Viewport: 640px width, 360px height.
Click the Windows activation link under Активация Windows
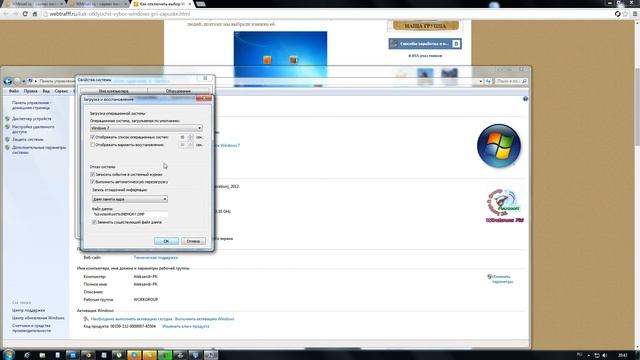(x=162, y=319)
